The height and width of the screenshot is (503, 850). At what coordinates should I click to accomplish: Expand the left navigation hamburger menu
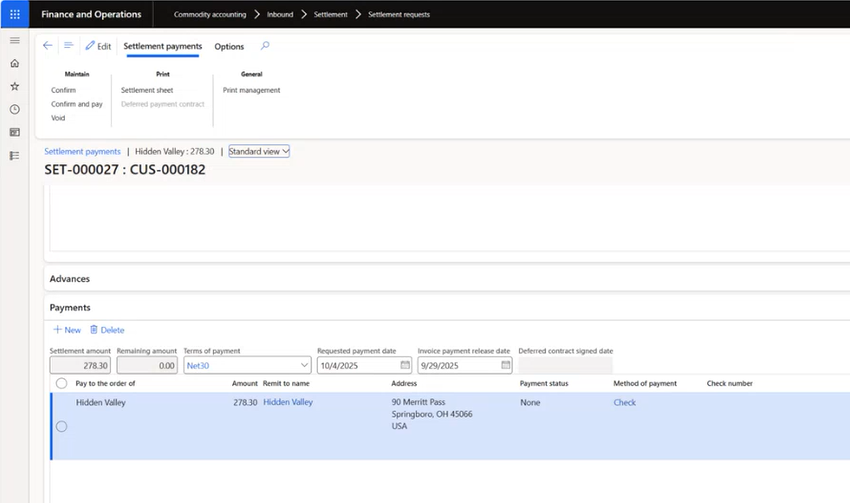(x=14, y=40)
